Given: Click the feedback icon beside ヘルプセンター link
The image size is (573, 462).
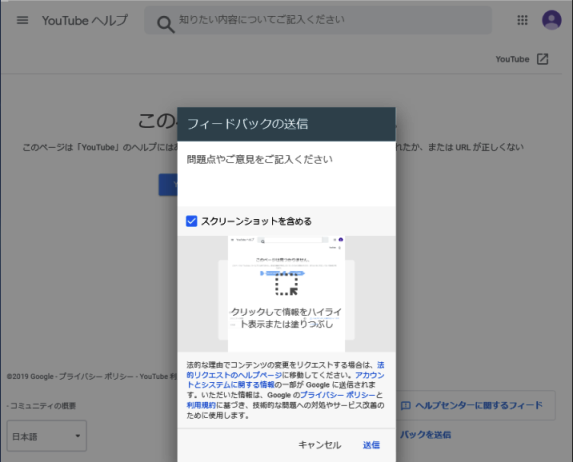Looking at the screenshot, I should pos(406,405).
